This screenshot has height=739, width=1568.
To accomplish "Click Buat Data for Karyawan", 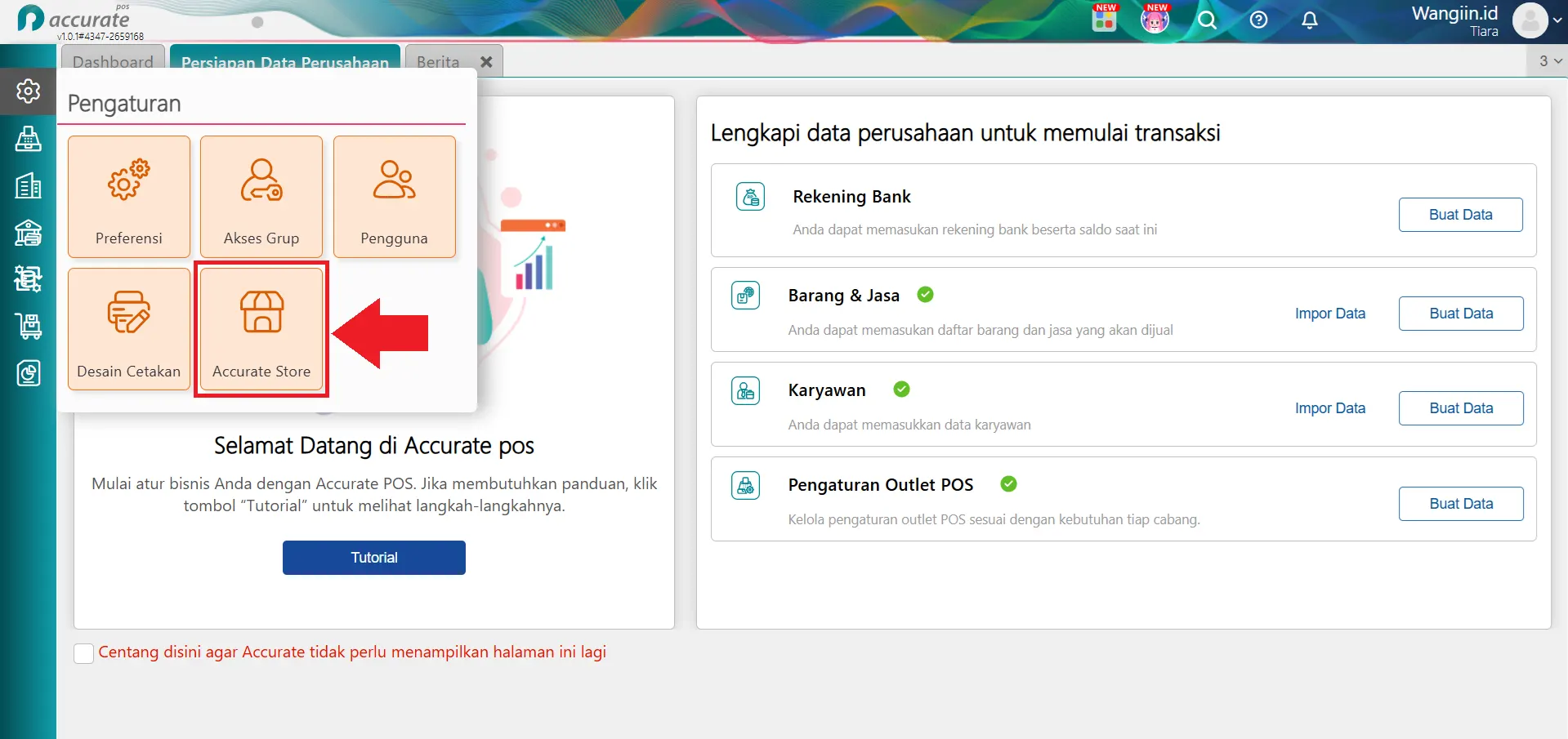I will coord(1461,408).
